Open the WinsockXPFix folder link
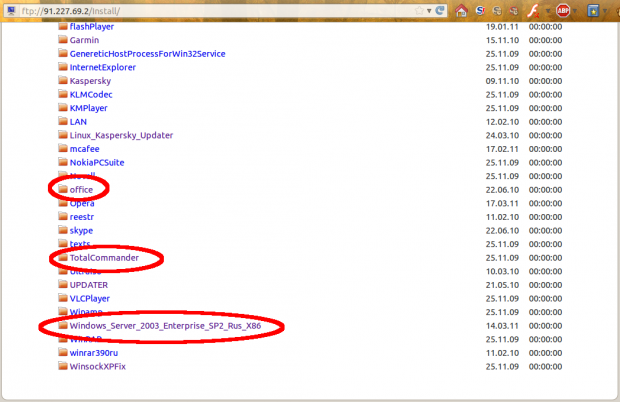The image size is (620, 402). (x=98, y=366)
